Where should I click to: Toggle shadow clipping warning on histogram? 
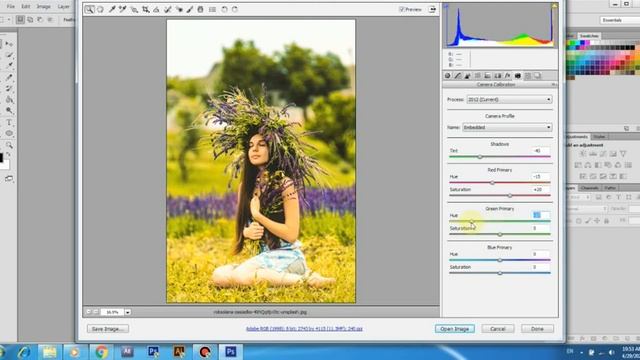tap(446, 6)
